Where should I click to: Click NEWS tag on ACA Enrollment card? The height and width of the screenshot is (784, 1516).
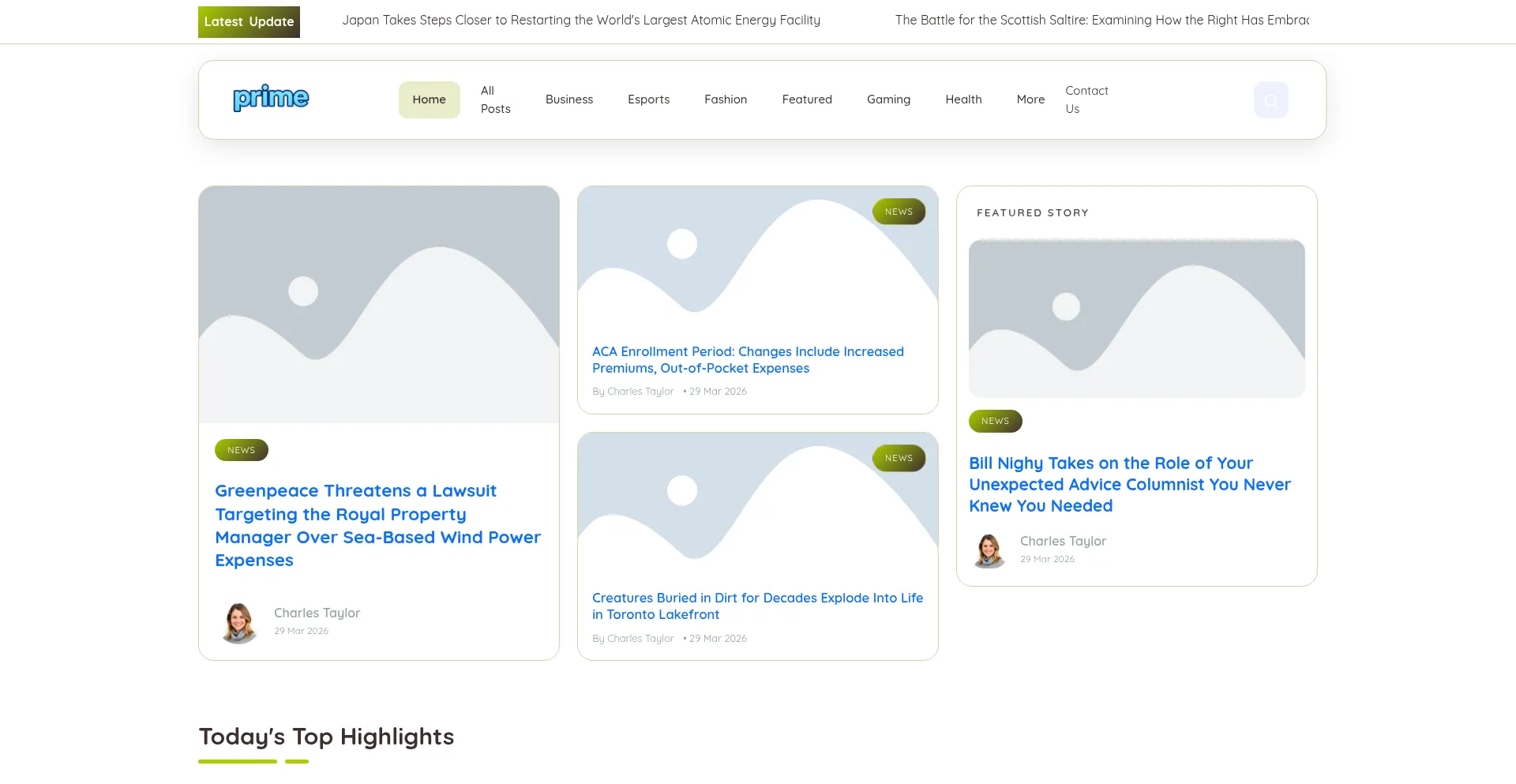pyautogui.click(x=899, y=212)
